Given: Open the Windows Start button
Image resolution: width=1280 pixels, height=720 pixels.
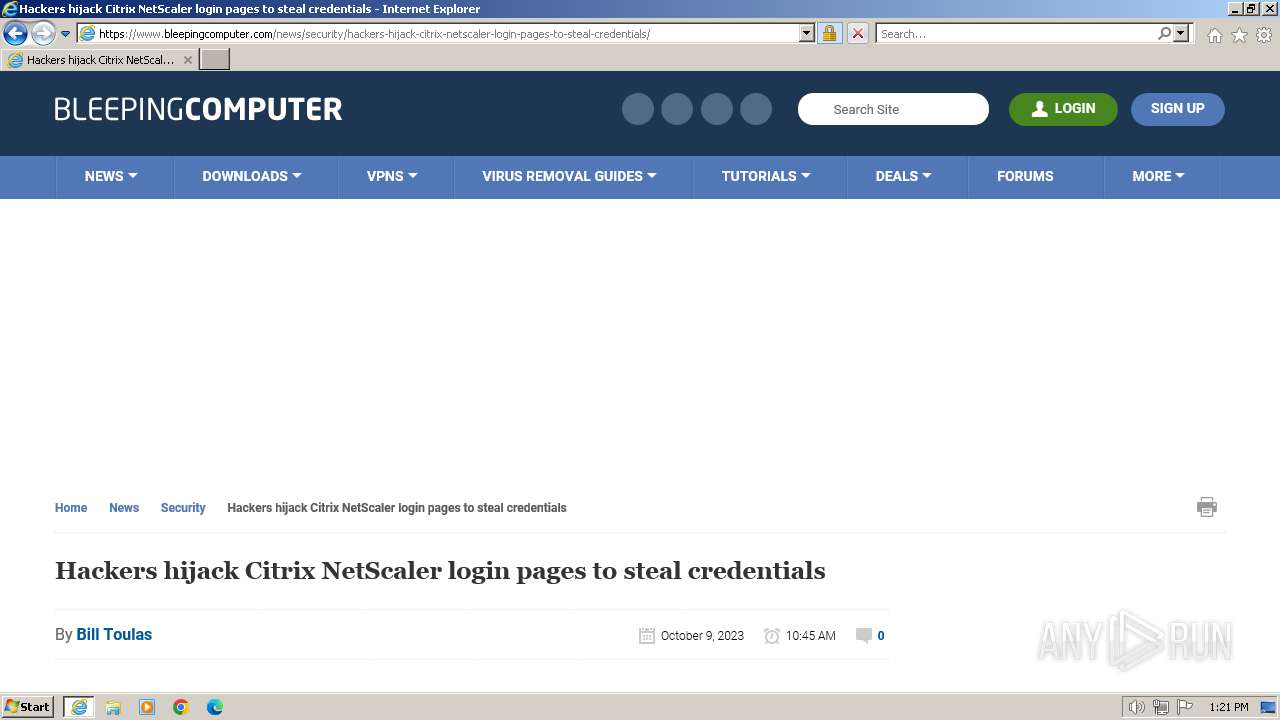Looking at the screenshot, I should [x=28, y=707].
